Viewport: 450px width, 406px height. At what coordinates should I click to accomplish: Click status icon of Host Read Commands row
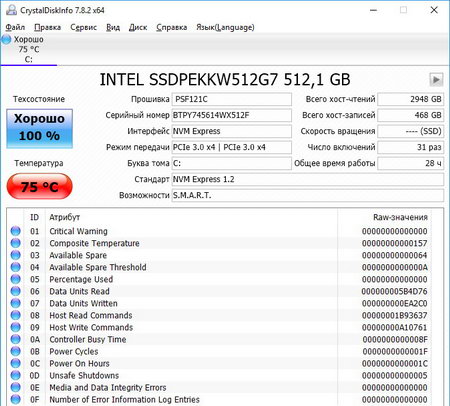click(x=16, y=315)
